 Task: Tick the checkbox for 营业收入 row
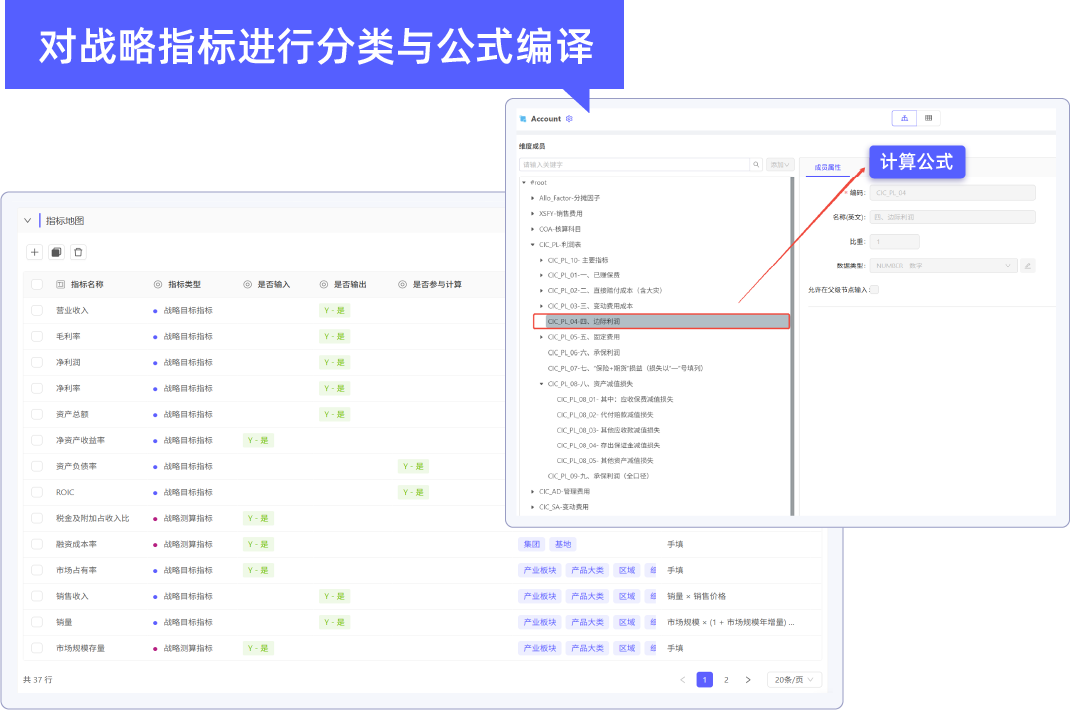pos(37,310)
